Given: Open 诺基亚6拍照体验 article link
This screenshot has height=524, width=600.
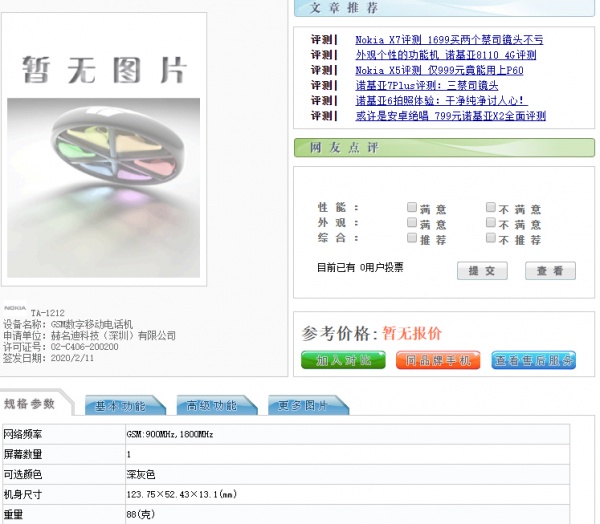Looking at the screenshot, I should (442, 101).
